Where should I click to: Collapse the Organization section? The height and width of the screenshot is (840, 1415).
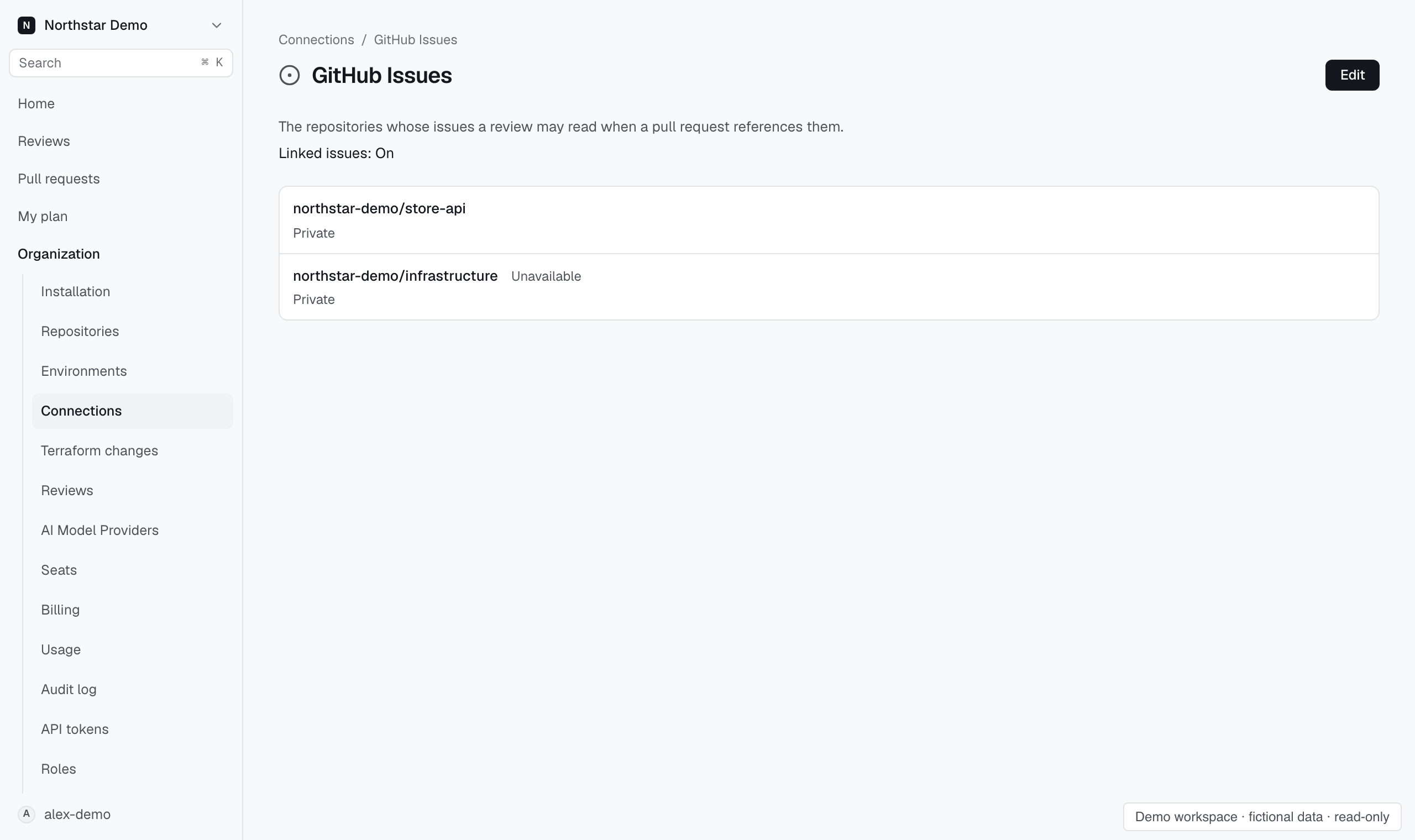click(59, 254)
